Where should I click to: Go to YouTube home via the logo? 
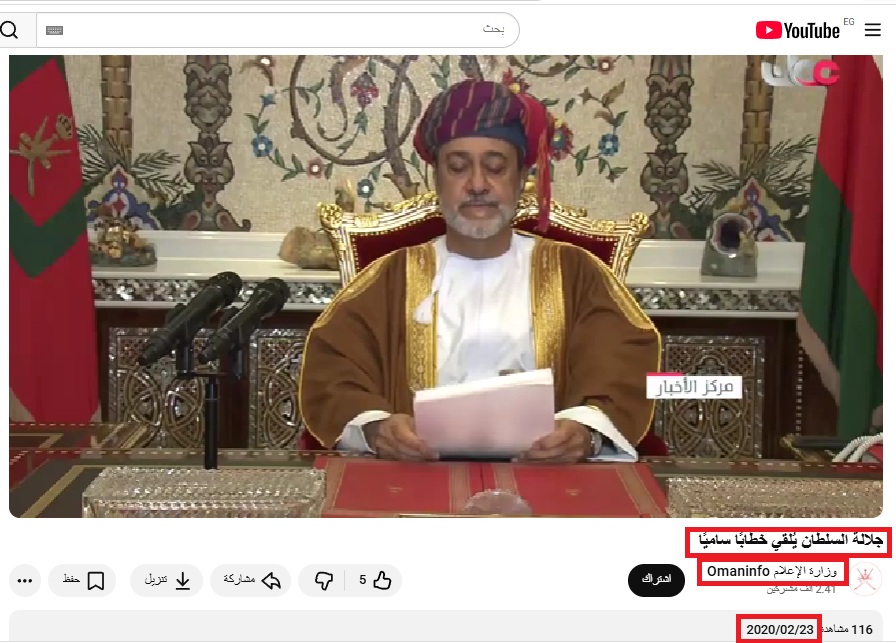(797, 30)
